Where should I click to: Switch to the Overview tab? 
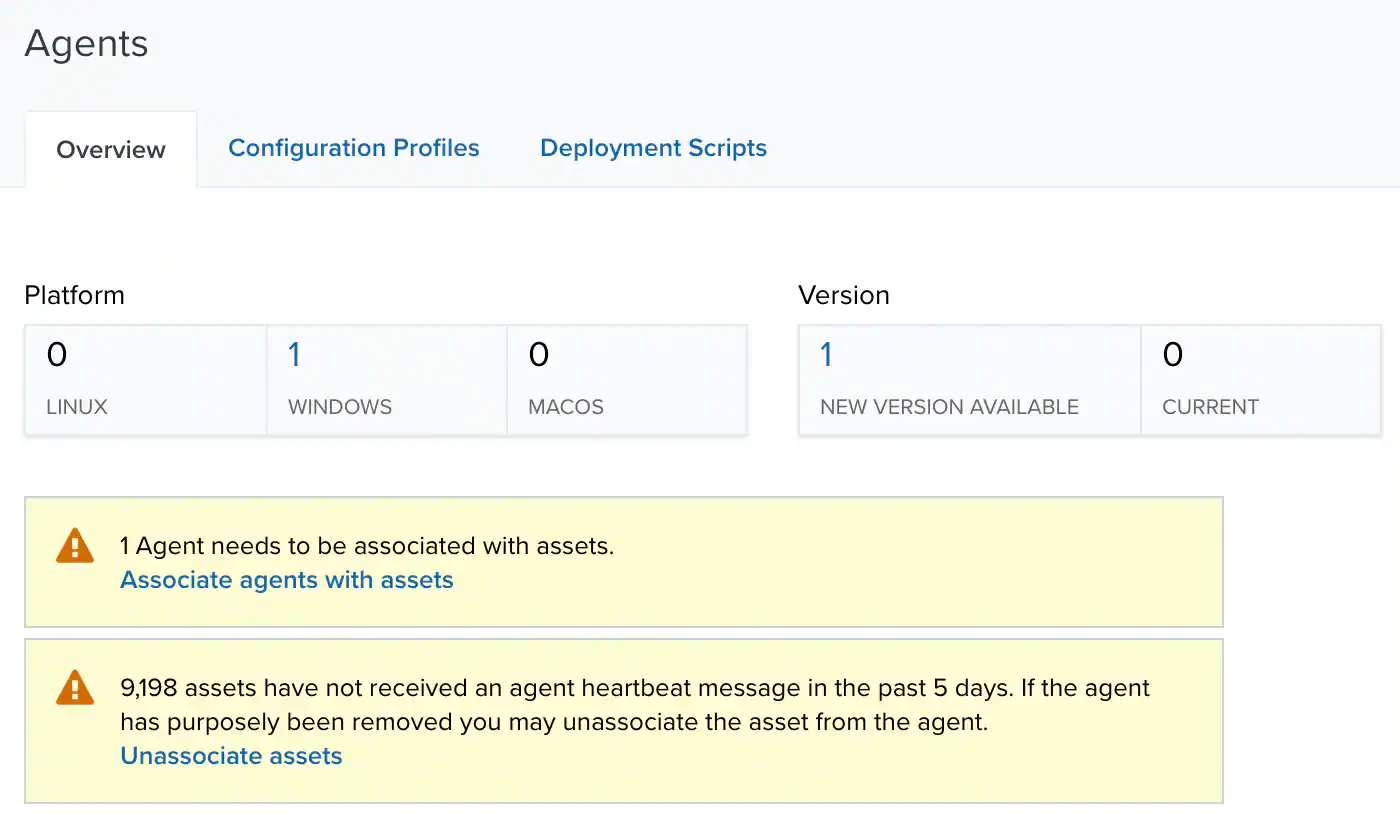point(111,150)
